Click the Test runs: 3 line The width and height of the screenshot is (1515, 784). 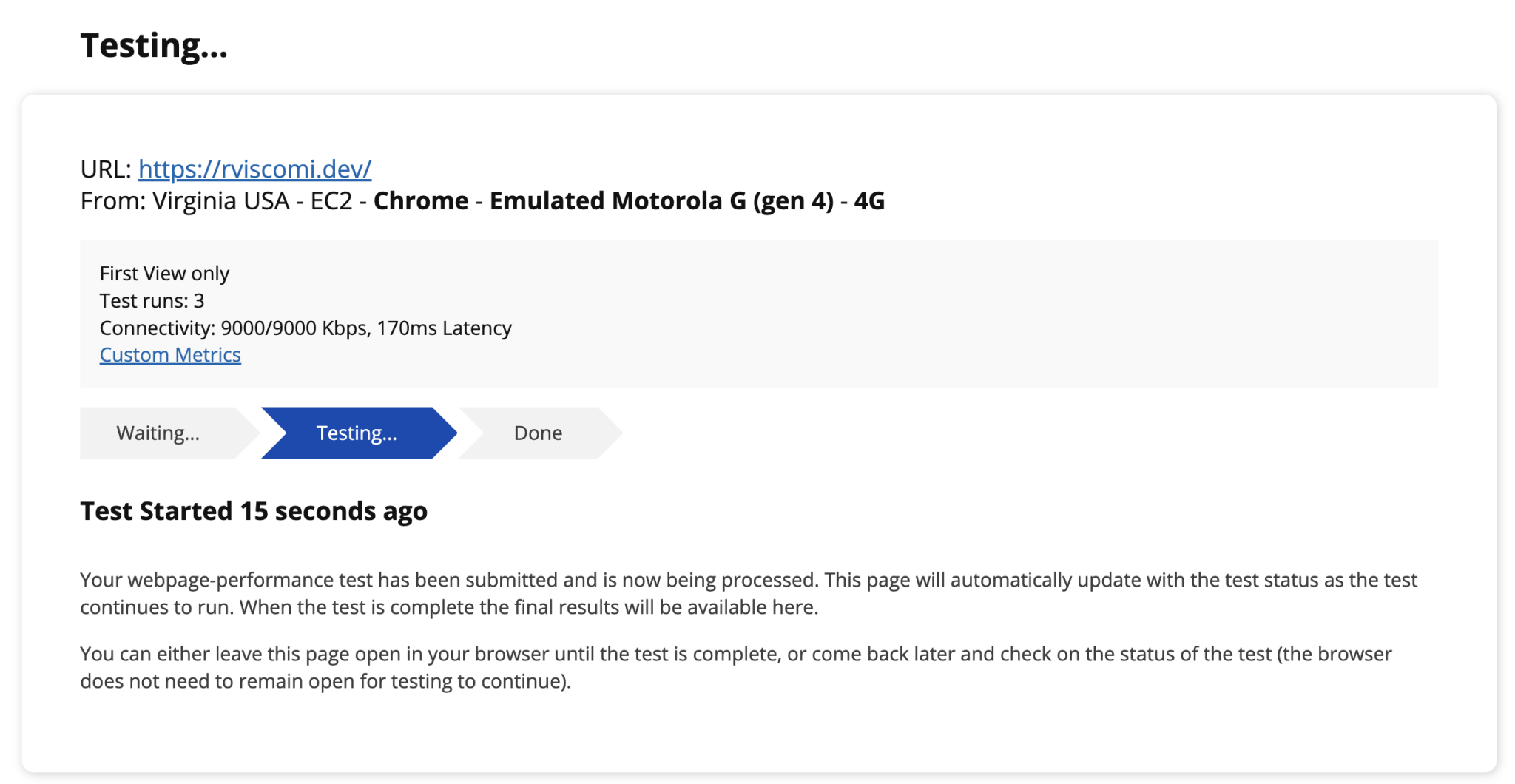[x=152, y=301]
